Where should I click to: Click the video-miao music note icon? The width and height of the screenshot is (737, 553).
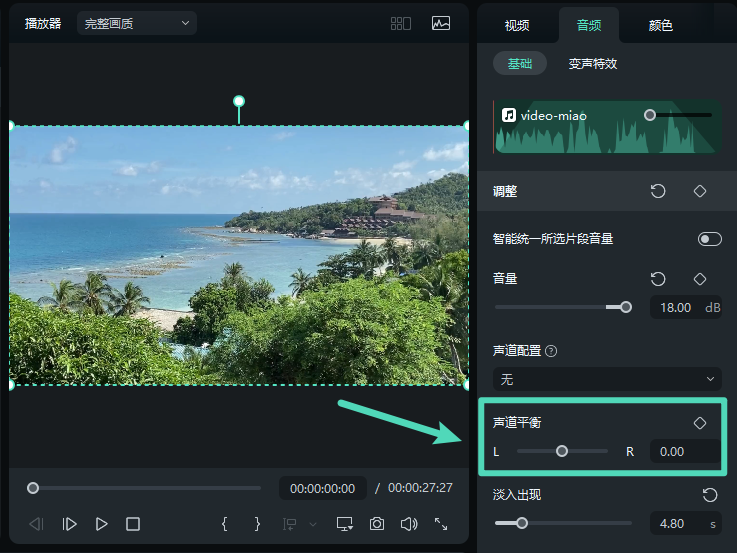pos(509,115)
